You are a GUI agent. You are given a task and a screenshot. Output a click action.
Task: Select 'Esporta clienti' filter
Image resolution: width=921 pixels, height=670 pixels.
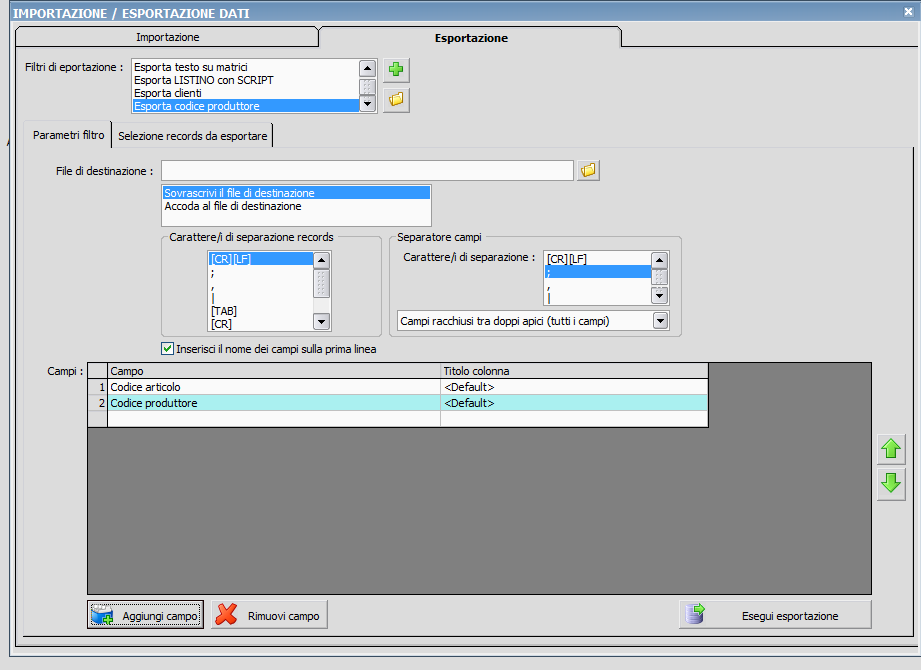point(246,93)
